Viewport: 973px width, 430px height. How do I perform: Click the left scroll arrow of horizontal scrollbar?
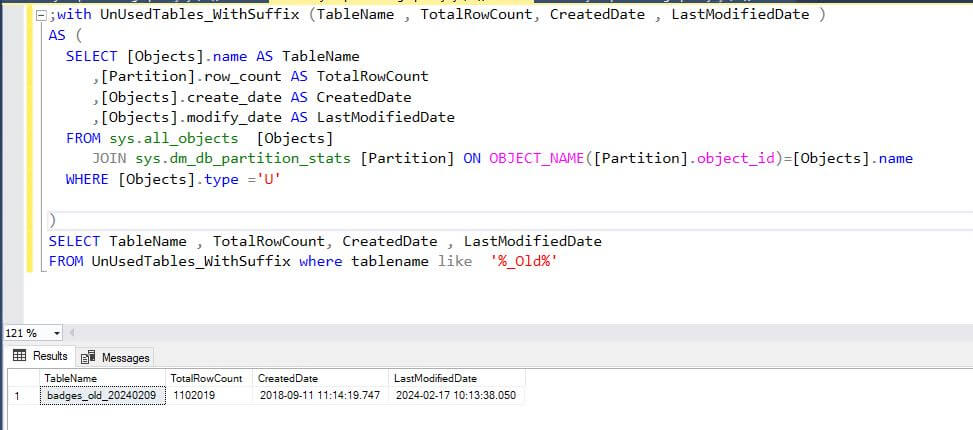(x=72, y=333)
